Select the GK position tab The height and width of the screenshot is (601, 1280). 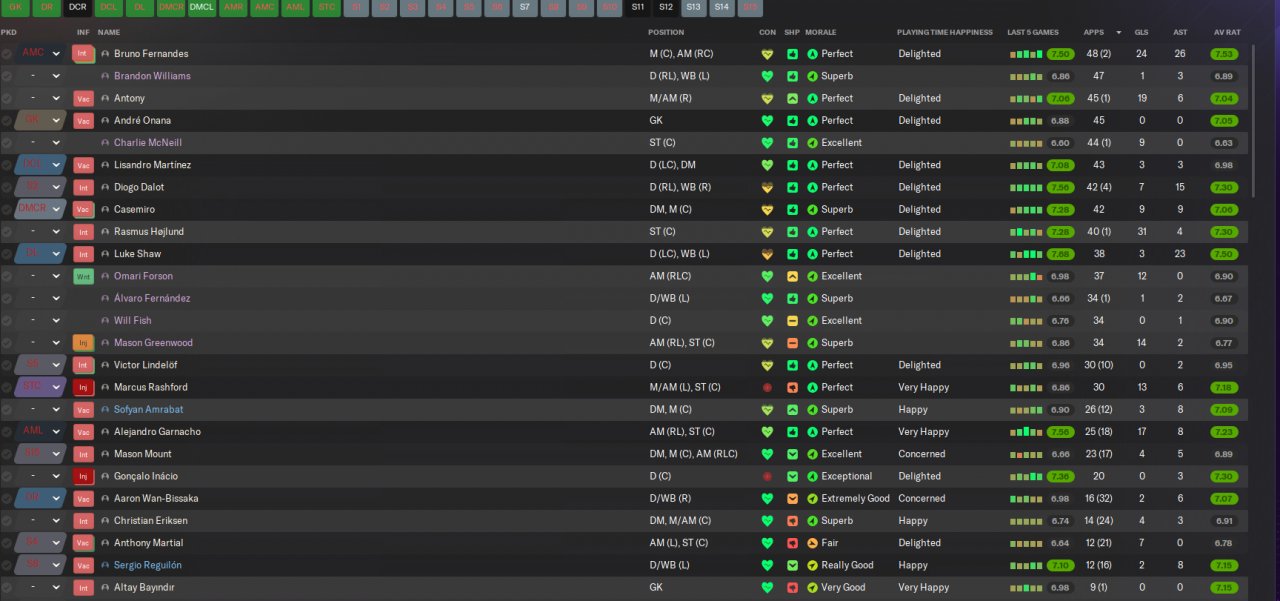[x=15, y=7]
